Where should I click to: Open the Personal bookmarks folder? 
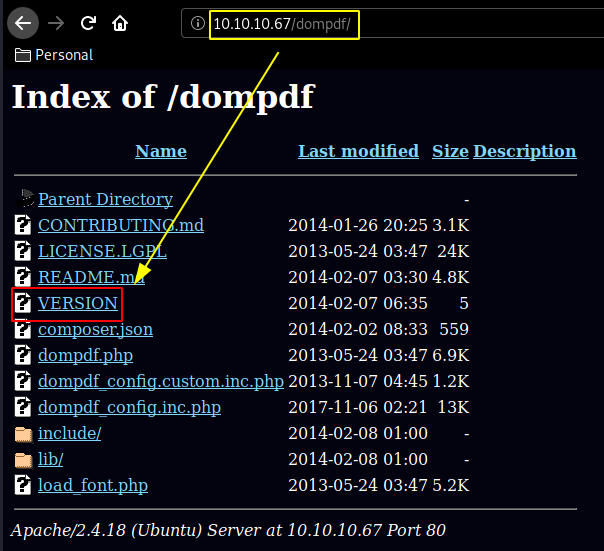[54, 55]
